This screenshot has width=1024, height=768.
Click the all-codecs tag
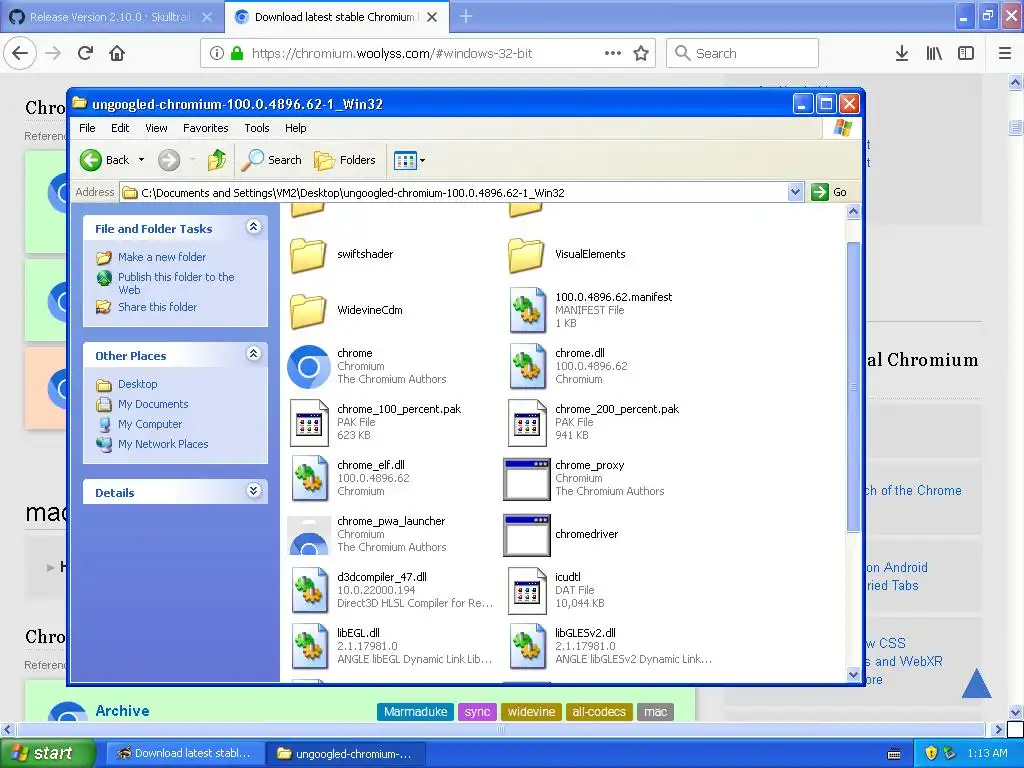coord(599,712)
